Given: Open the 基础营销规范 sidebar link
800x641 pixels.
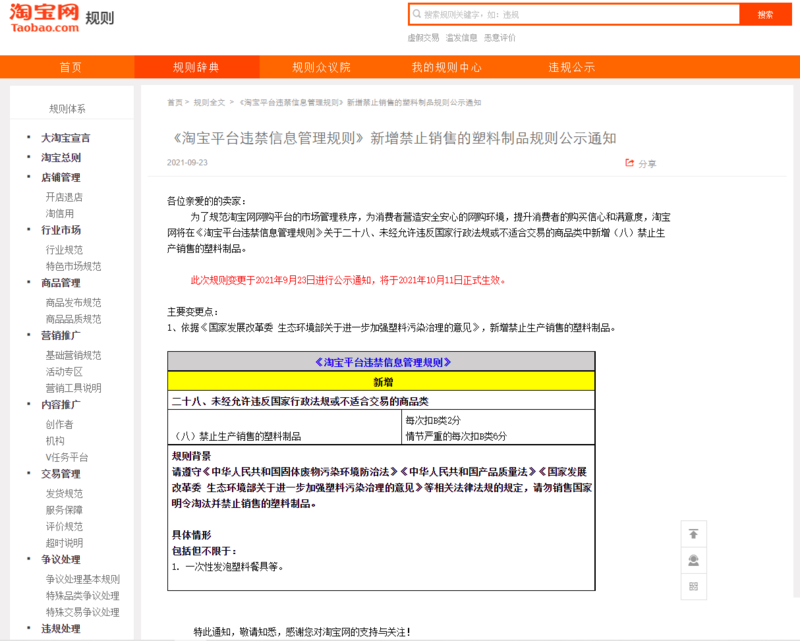Looking at the screenshot, I should click(73, 355).
